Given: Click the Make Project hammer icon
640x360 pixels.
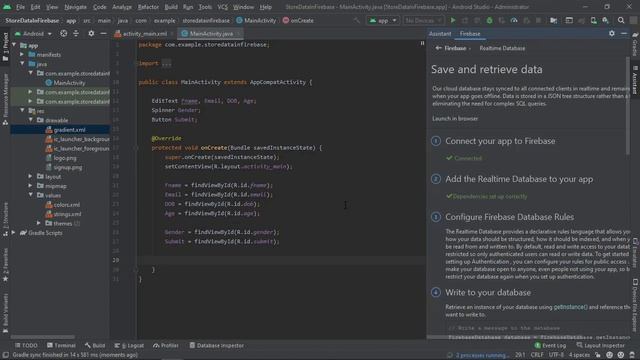Looking at the screenshot, I should coord(357,20).
